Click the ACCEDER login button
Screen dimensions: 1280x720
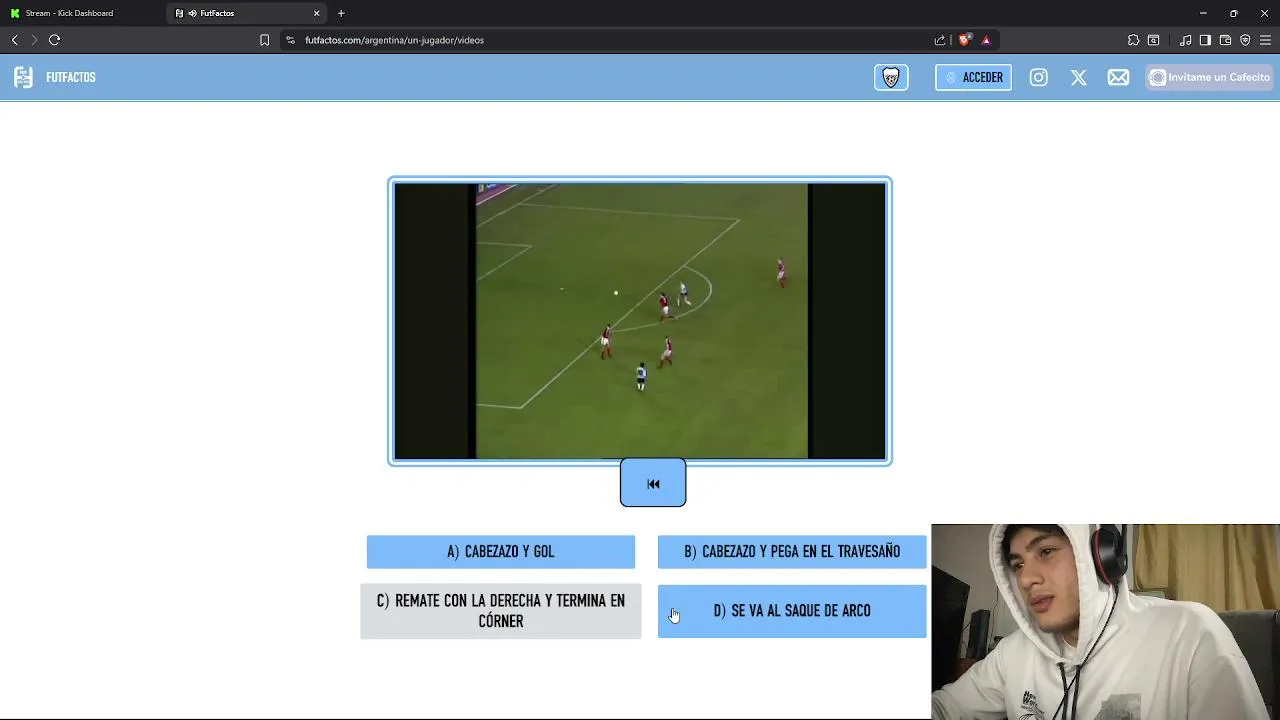[973, 77]
